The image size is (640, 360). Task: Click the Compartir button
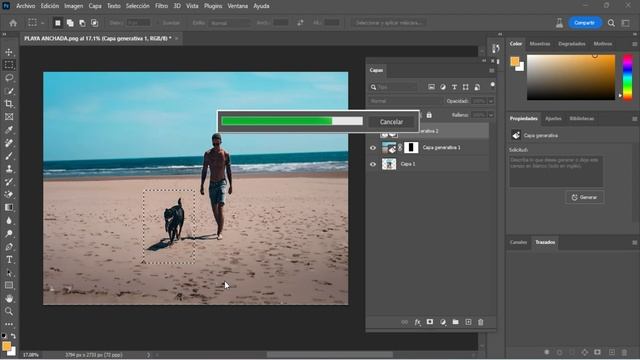tap(584, 23)
